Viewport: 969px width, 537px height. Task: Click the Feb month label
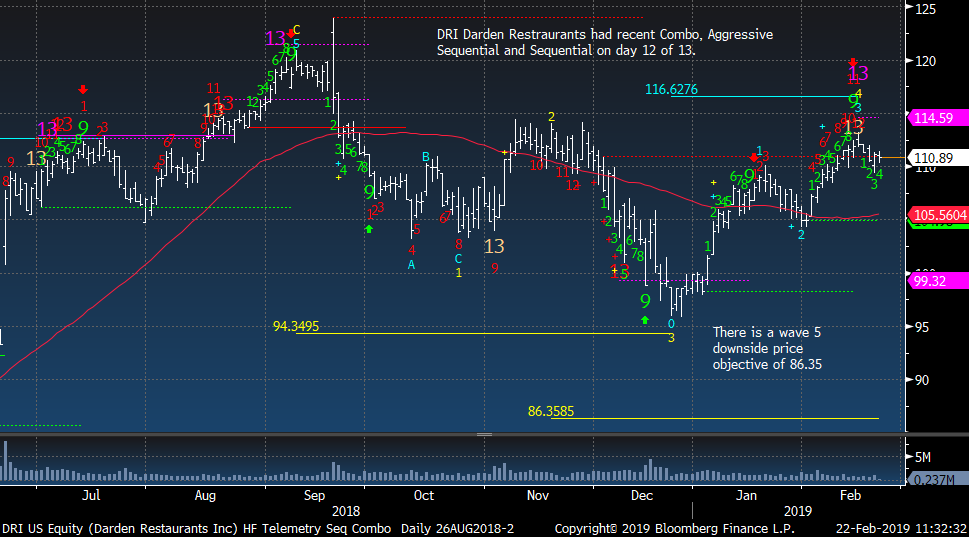click(x=850, y=496)
